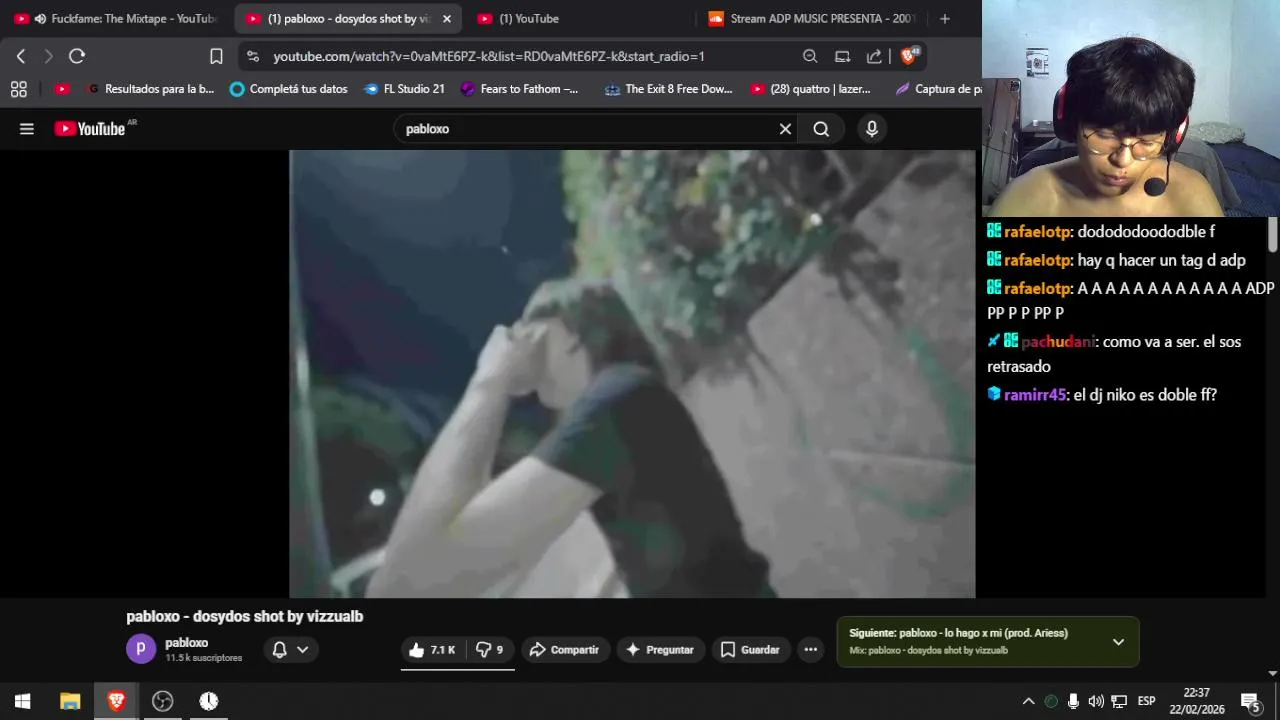Open the Captura de p... bookmark
The height and width of the screenshot is (720, 1280).
click(939, 89)
